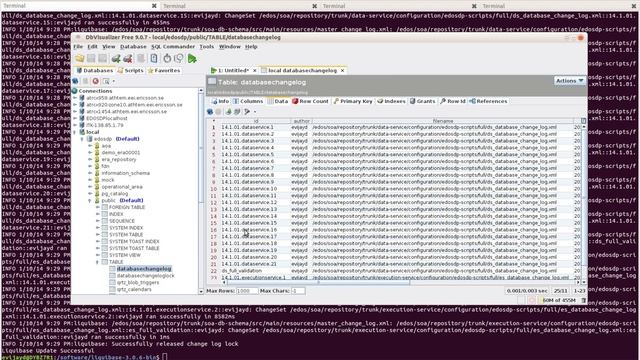640x360 pixels.
Task: Click the reload icon in the Data grid toolbar
Action: (x=210, y=111)
